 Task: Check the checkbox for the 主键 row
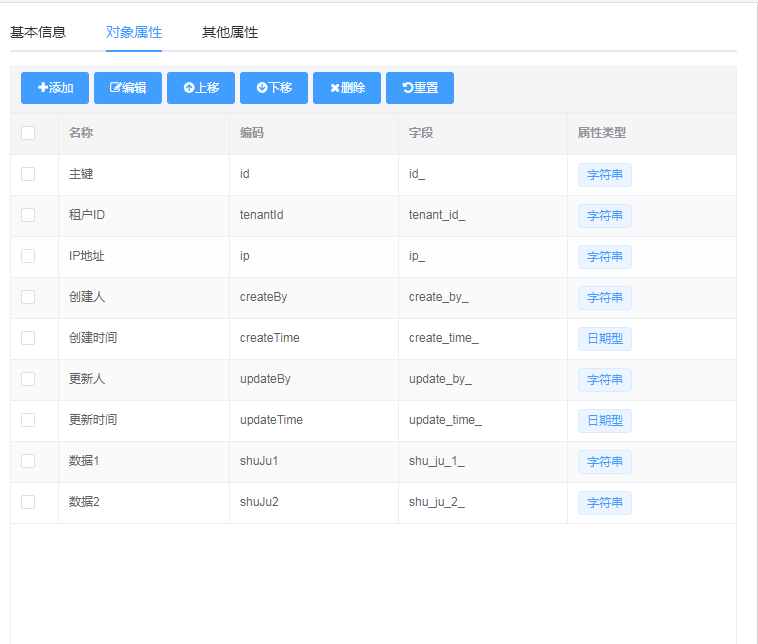[x=28, y=174]
